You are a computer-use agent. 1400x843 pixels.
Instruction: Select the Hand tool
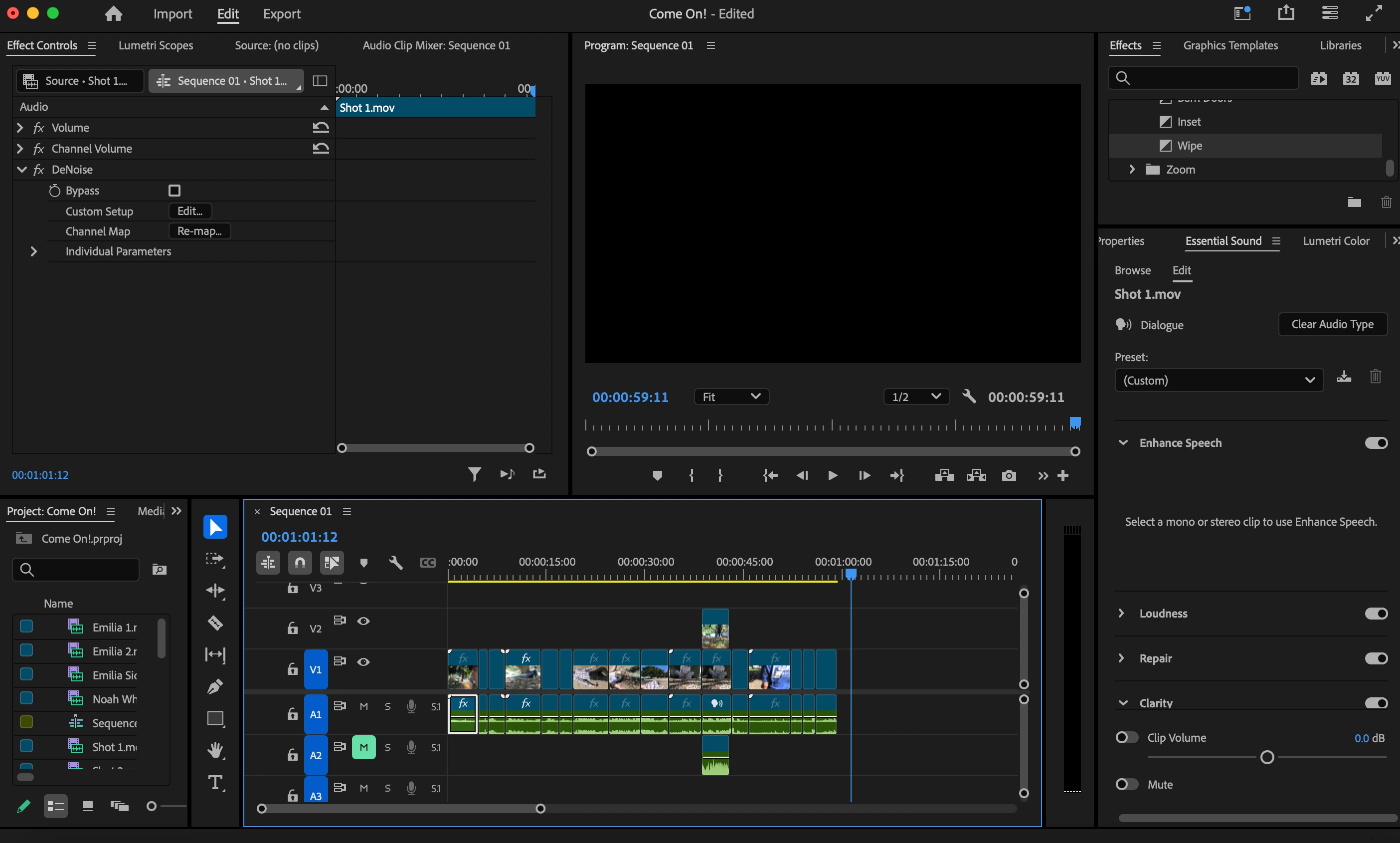215,750
